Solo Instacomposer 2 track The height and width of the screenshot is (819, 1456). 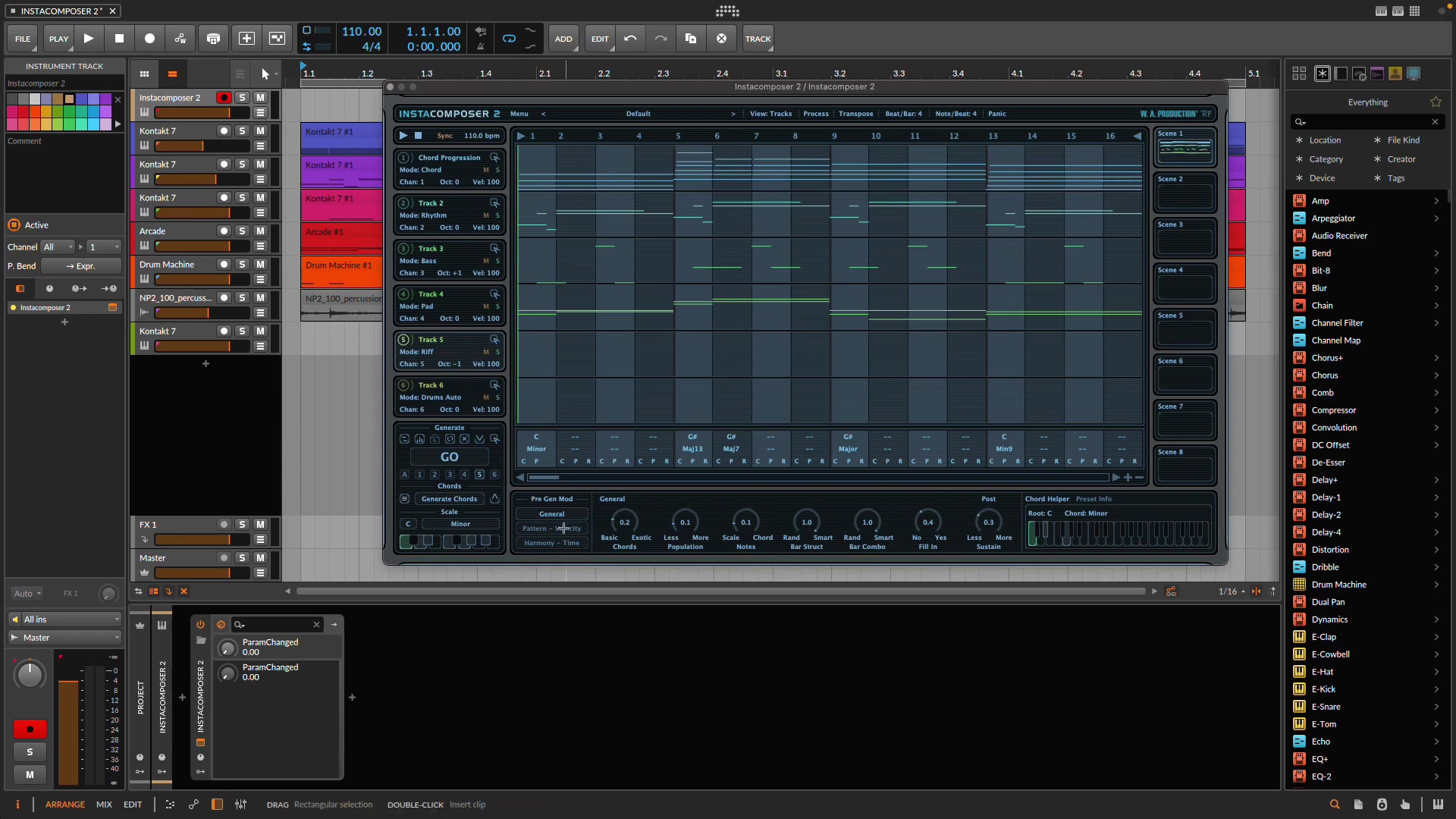[x=242, y=98]
